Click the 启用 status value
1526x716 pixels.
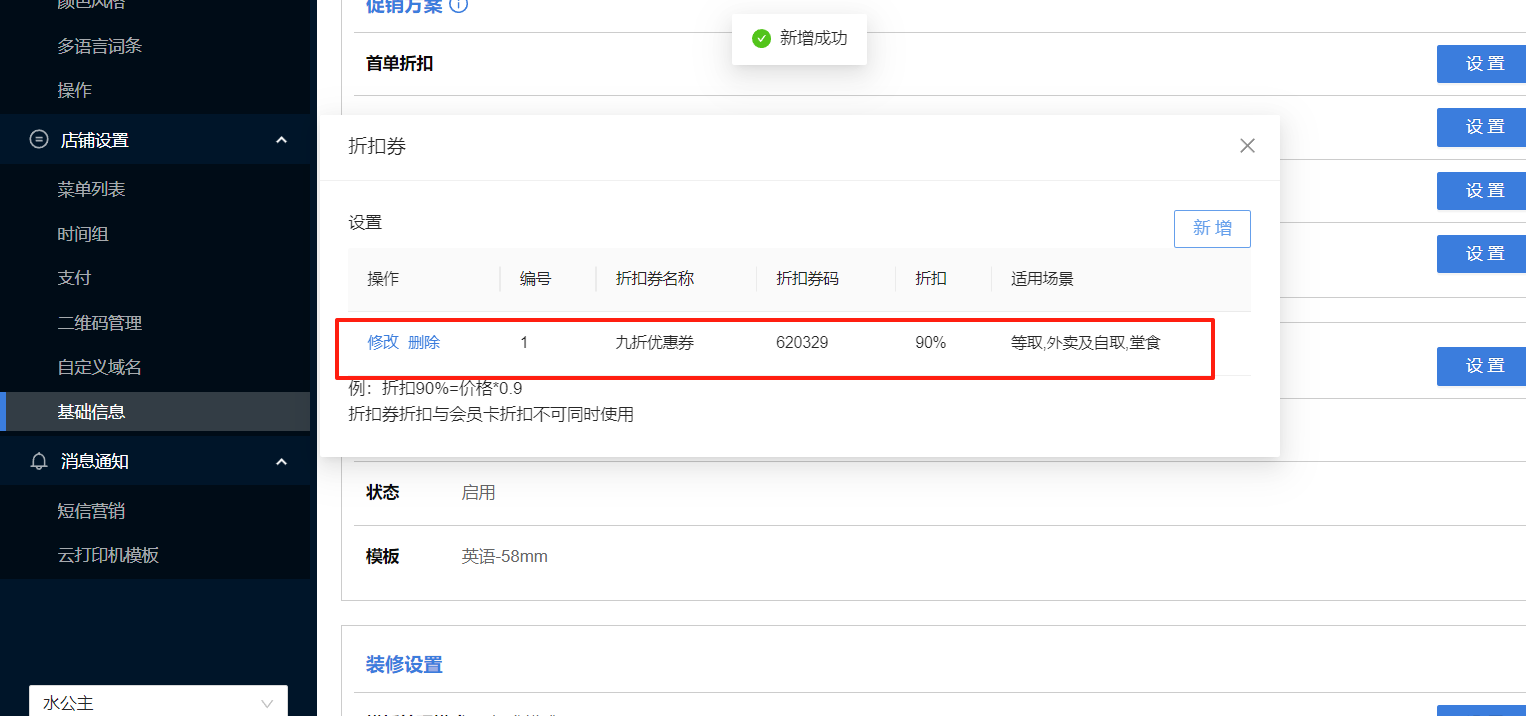478,492
